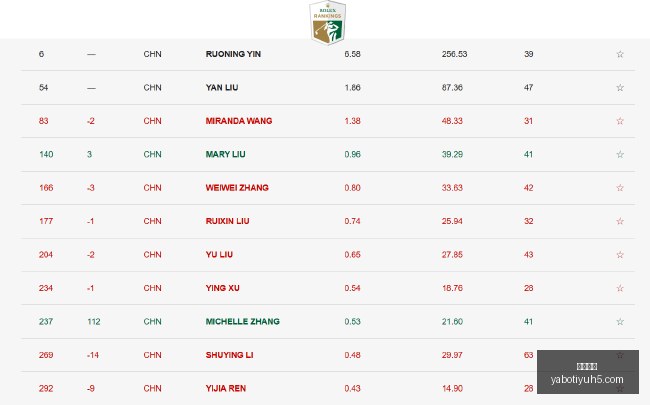Viewport: 650px width, 405px height.
Task: View Miranda Wang's player page
Action: (x=239, y=121)
